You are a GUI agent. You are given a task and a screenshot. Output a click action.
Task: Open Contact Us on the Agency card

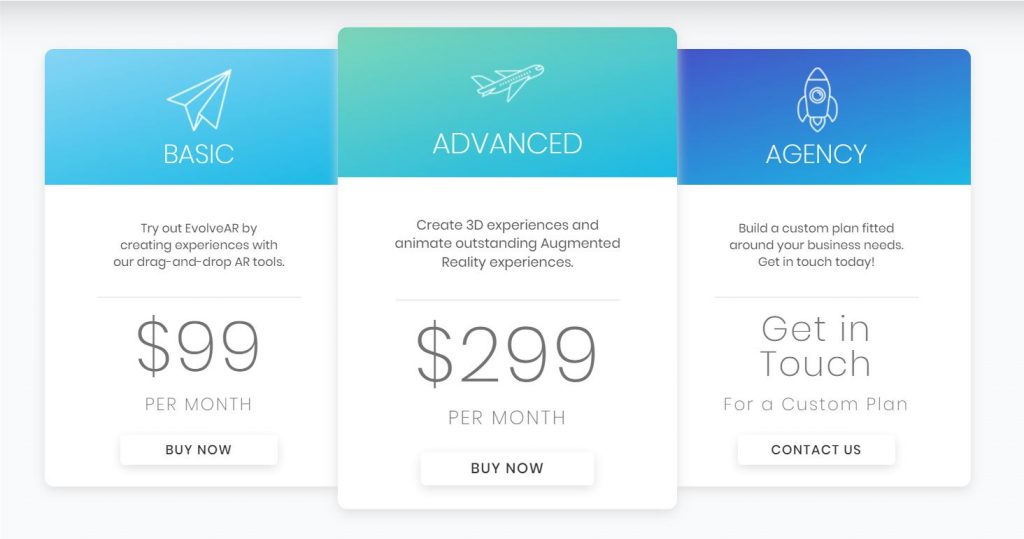816,449
